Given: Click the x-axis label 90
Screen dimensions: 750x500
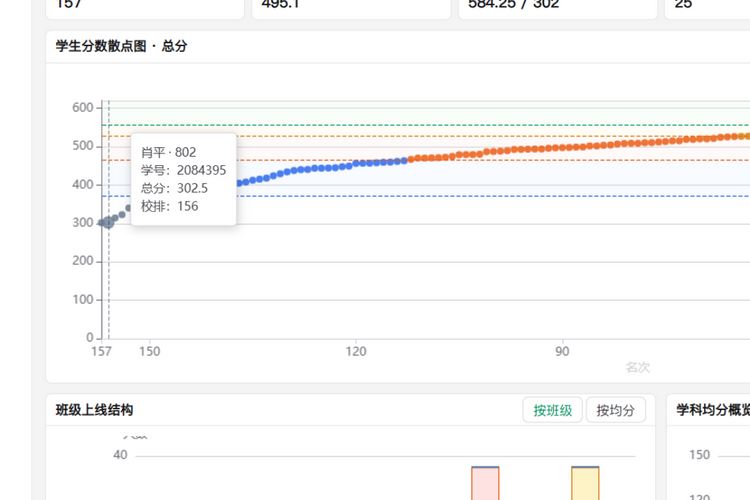Looking at the screenshot, I should point(562,352).
